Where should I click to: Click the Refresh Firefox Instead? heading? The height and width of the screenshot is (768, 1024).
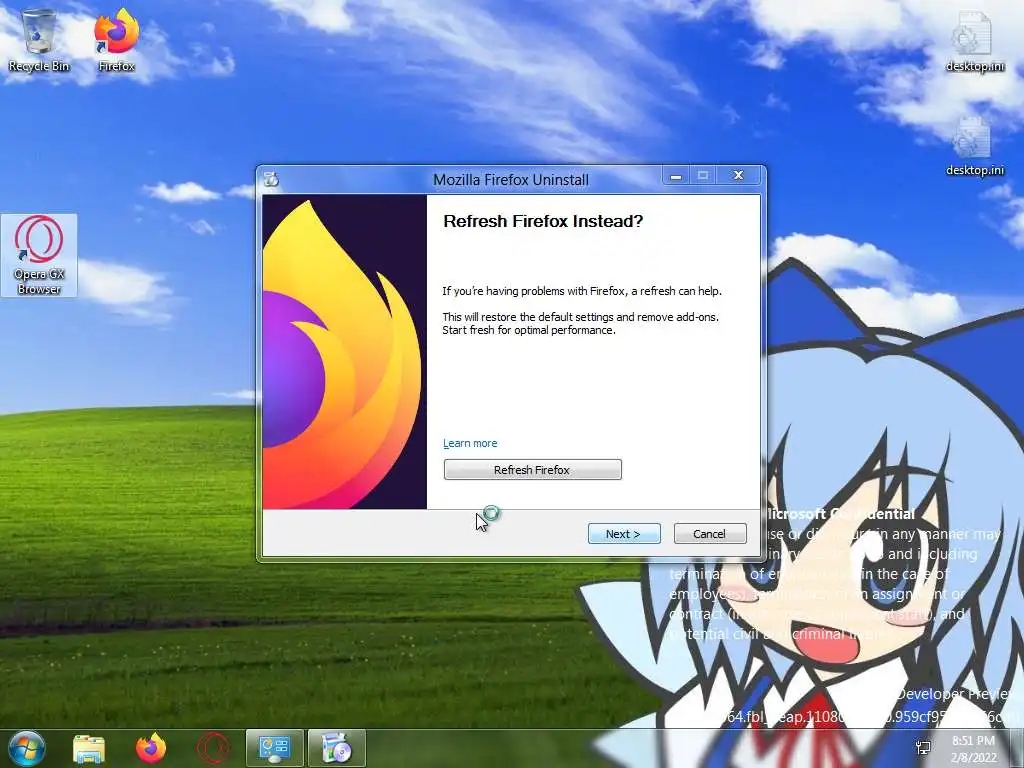click(543, 221)
